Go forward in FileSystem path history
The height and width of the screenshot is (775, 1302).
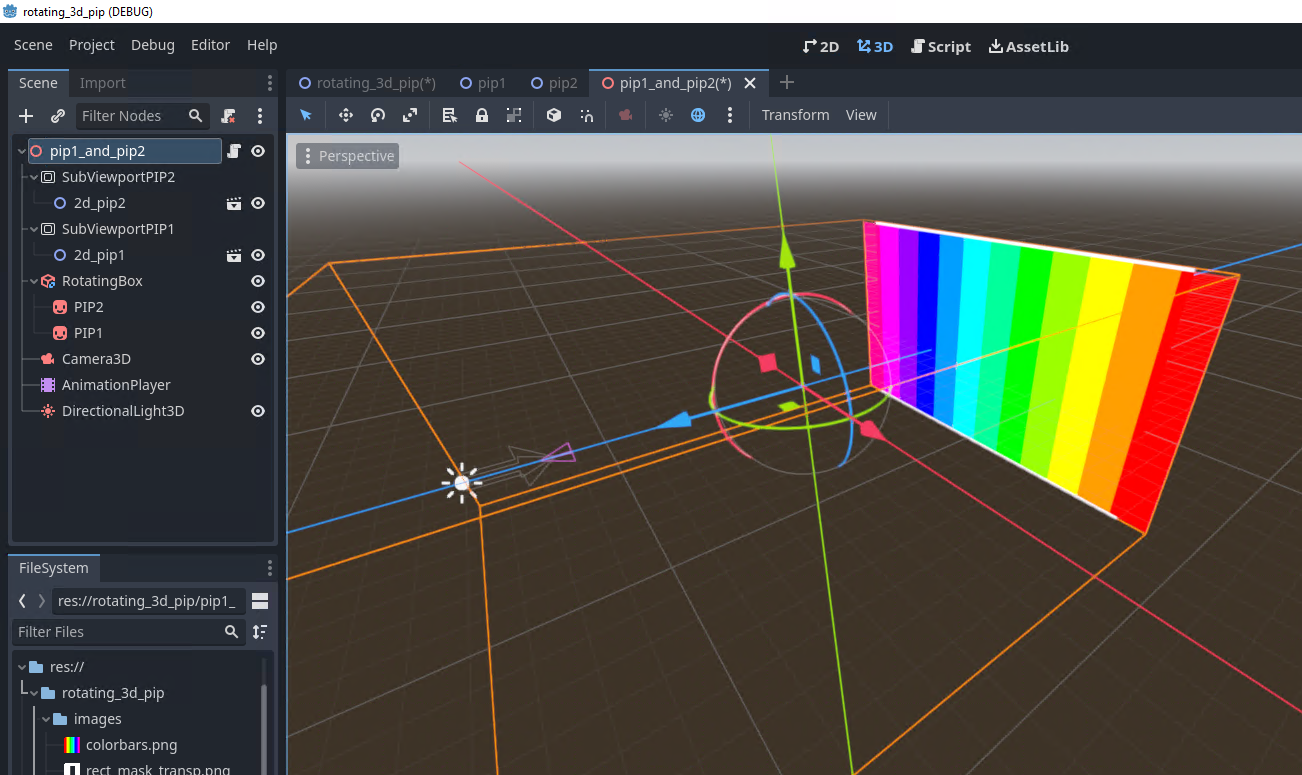click(41, 601)
